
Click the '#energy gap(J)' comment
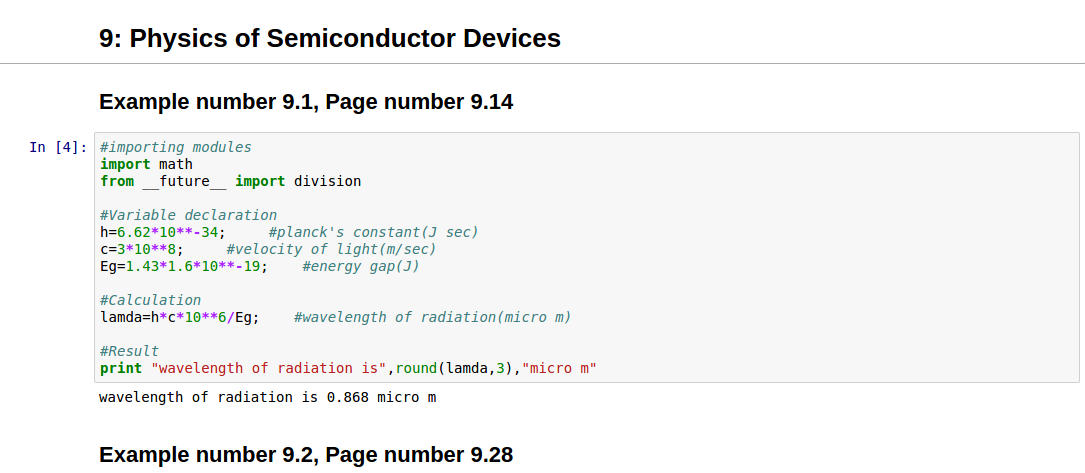pos(360,266)
